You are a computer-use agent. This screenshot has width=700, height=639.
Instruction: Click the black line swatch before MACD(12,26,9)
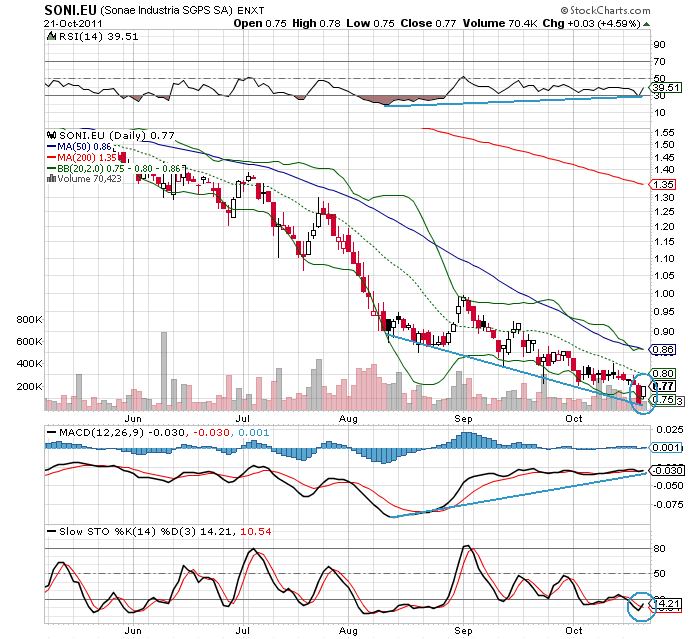point(51,432)
